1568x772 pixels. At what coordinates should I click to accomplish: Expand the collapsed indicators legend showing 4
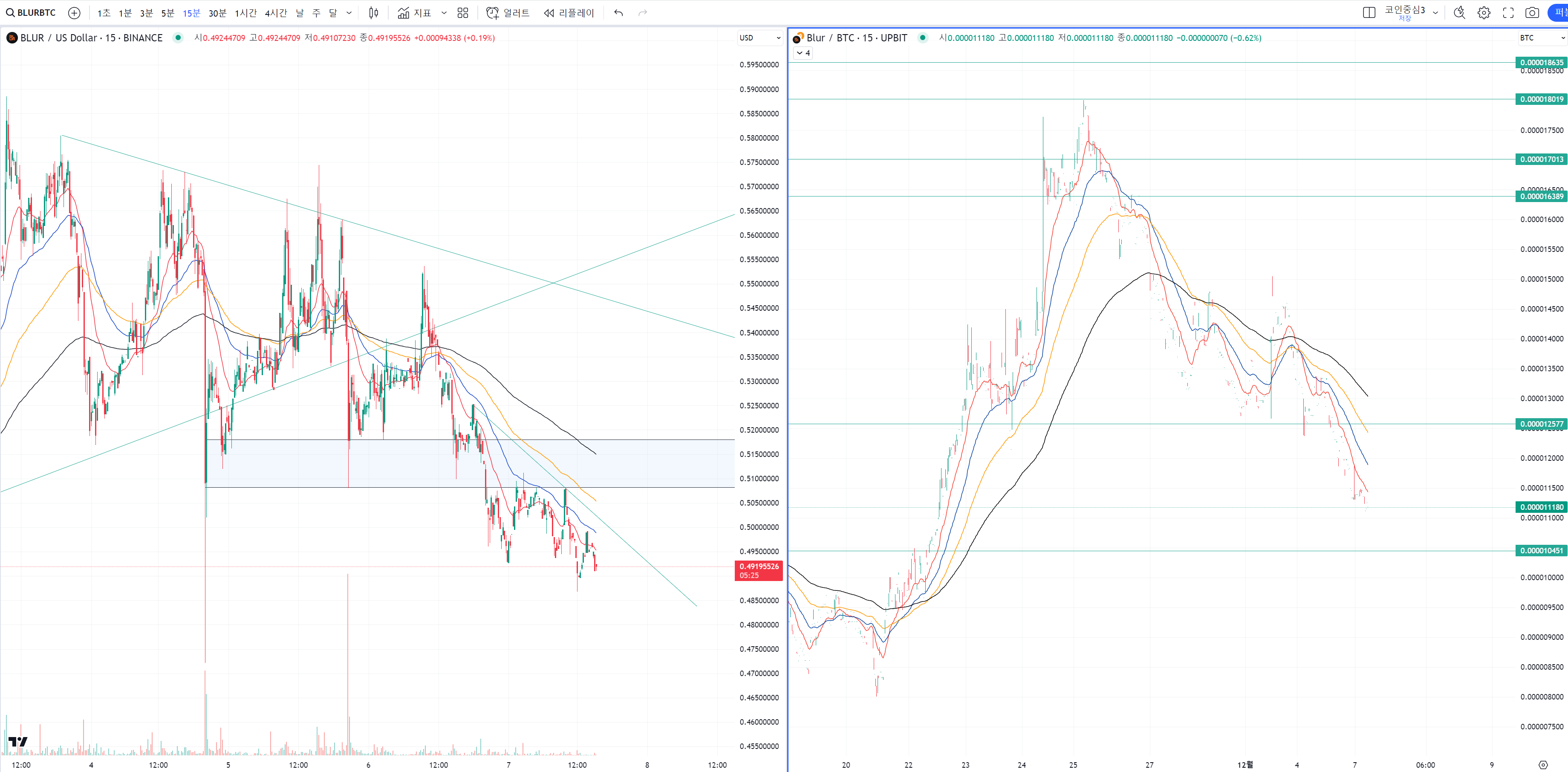[x=803, y=53]
